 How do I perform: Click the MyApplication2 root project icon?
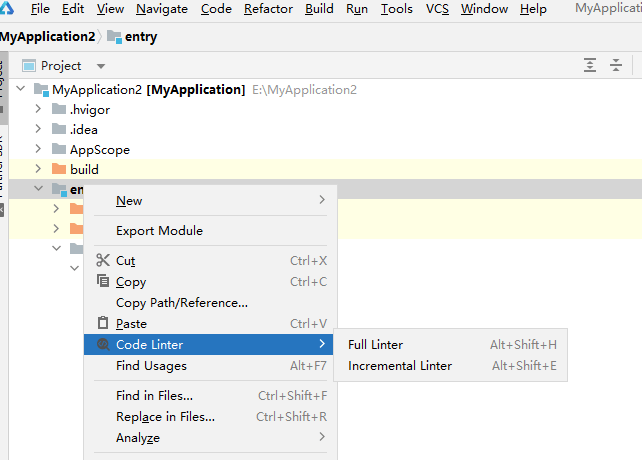[41, 89]
